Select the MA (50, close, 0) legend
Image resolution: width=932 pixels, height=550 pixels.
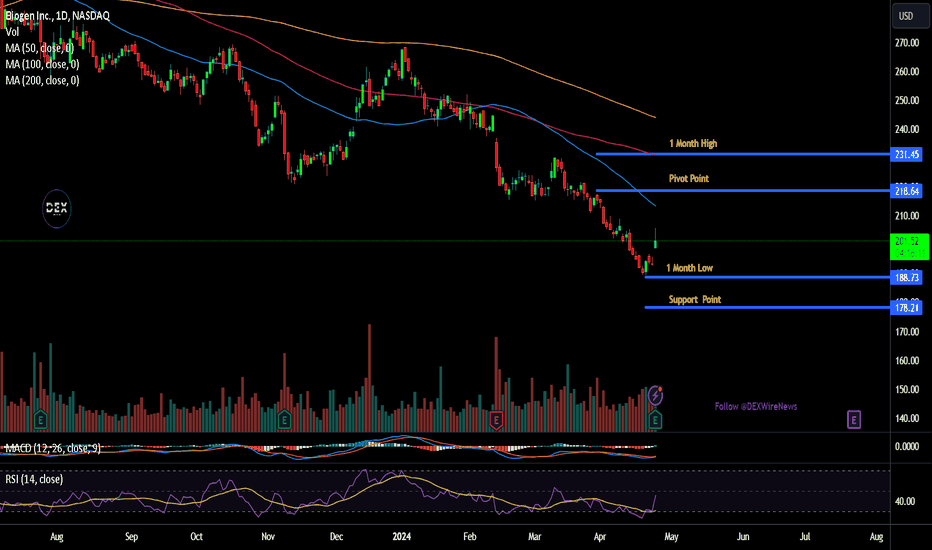coord(40,48)
